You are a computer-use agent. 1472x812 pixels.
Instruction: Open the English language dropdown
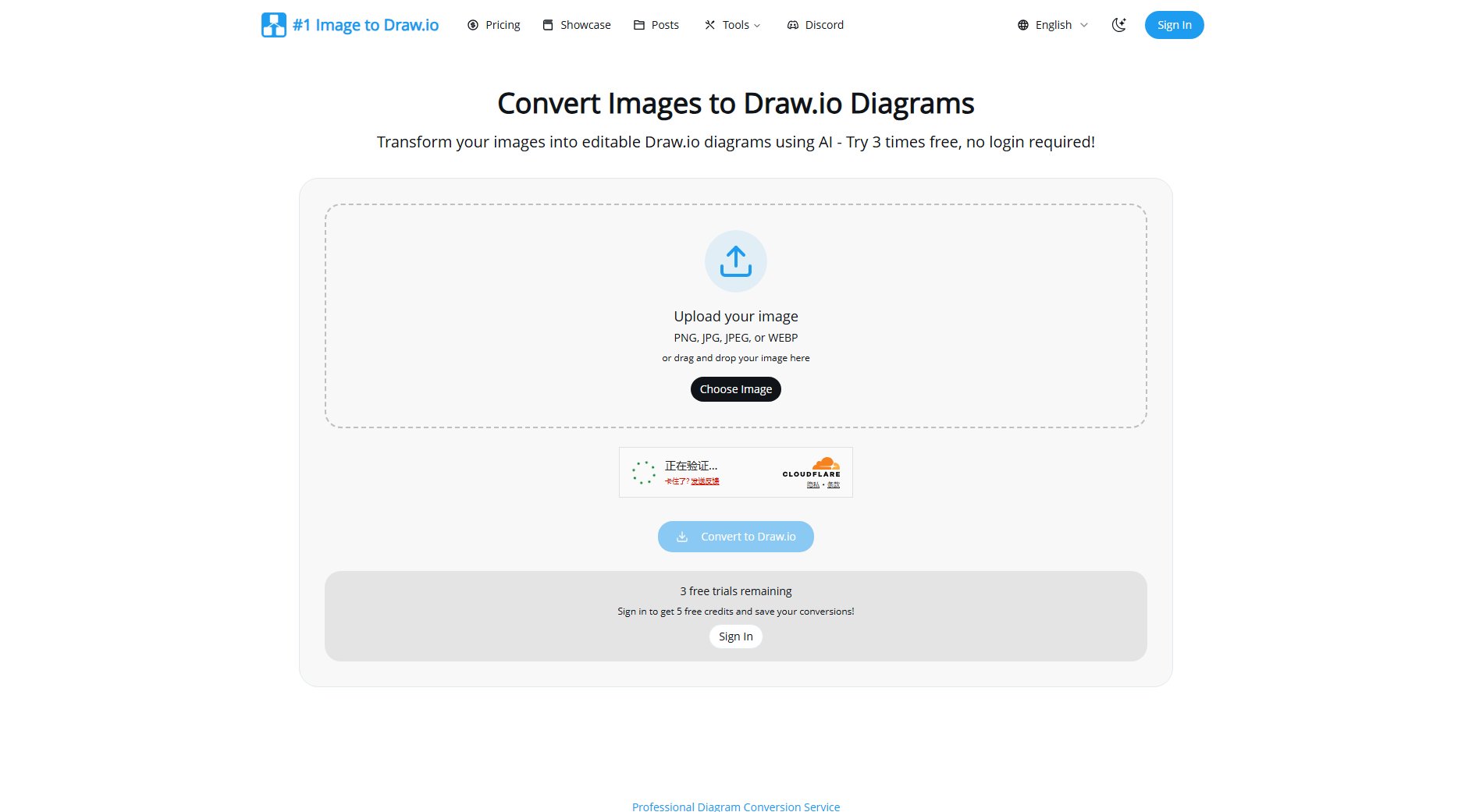[x=1053, y=25]
